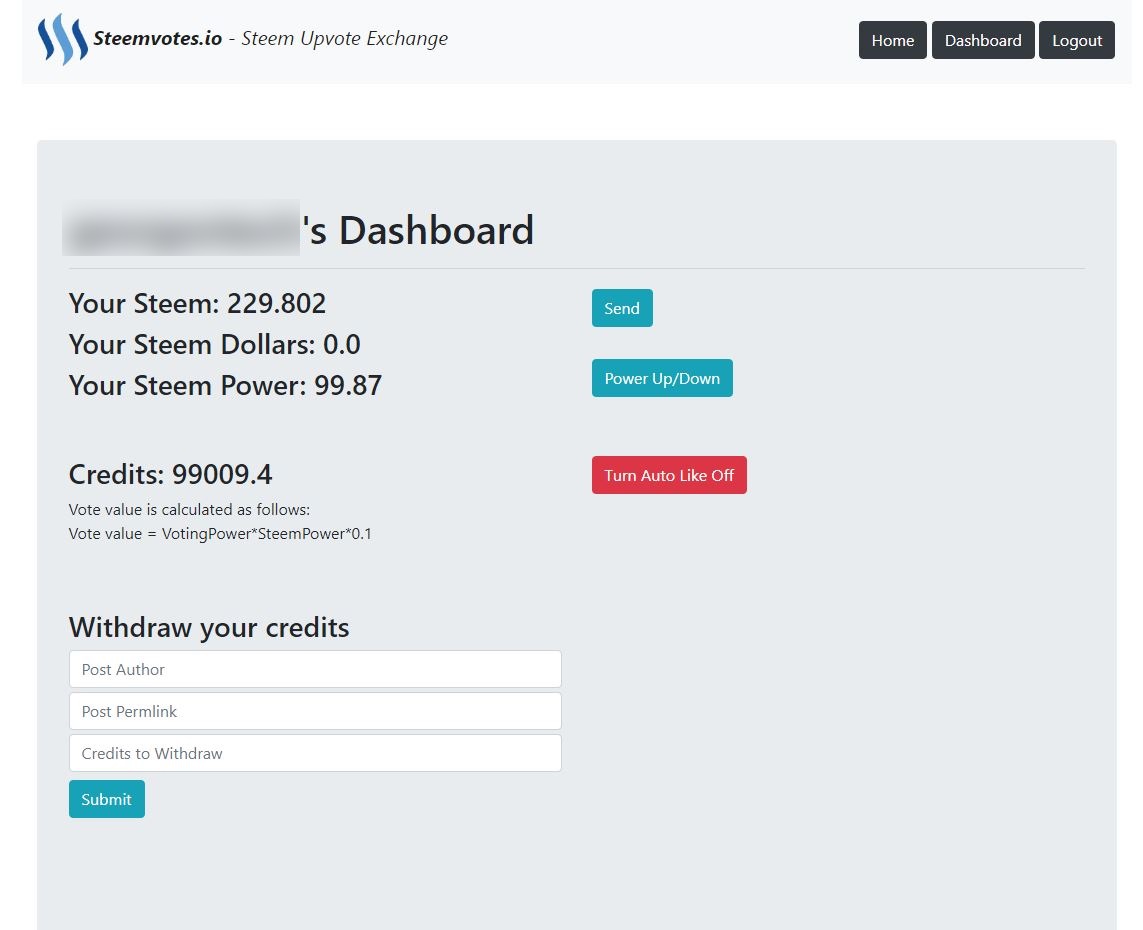Select the 'Your Steem: 229.802' text
Screen dimensions: 1143x930
click(198, 303)
